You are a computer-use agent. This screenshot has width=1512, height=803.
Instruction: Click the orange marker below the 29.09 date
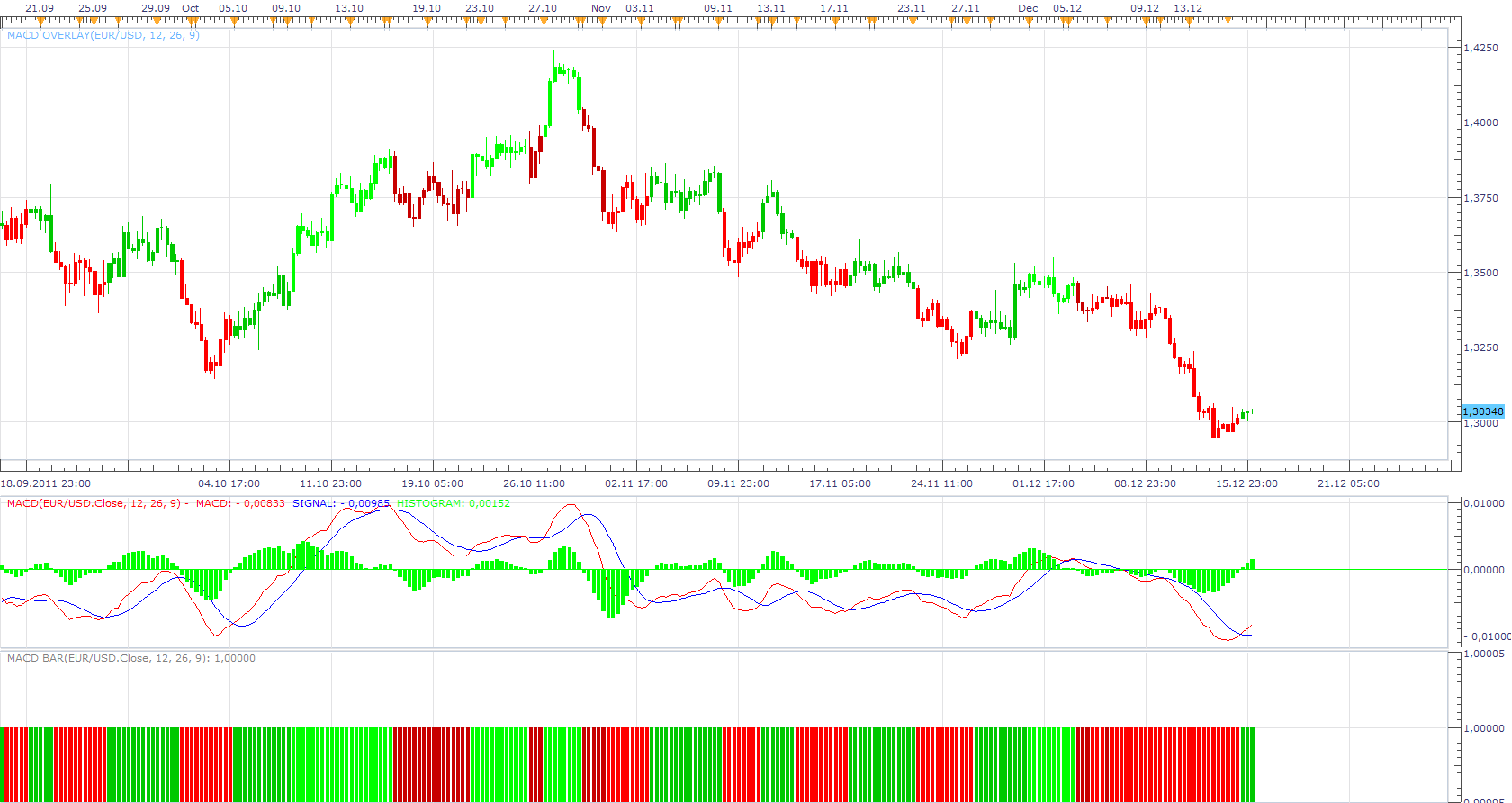pos(156,22)
